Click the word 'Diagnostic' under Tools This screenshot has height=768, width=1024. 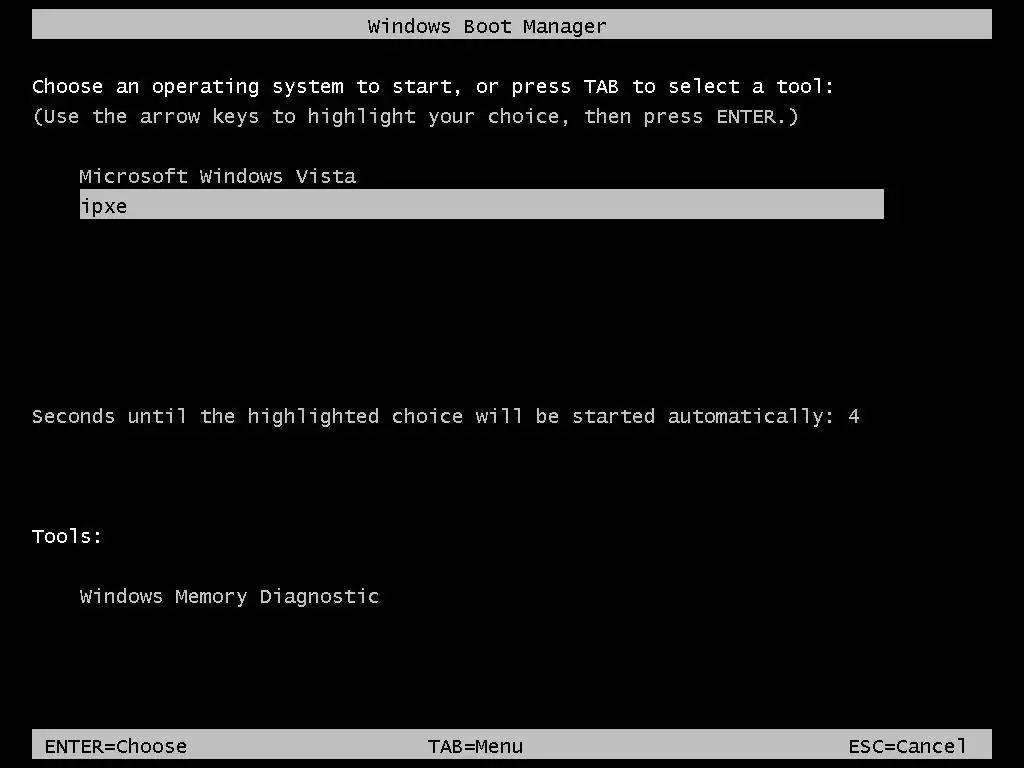pos(319,597)
